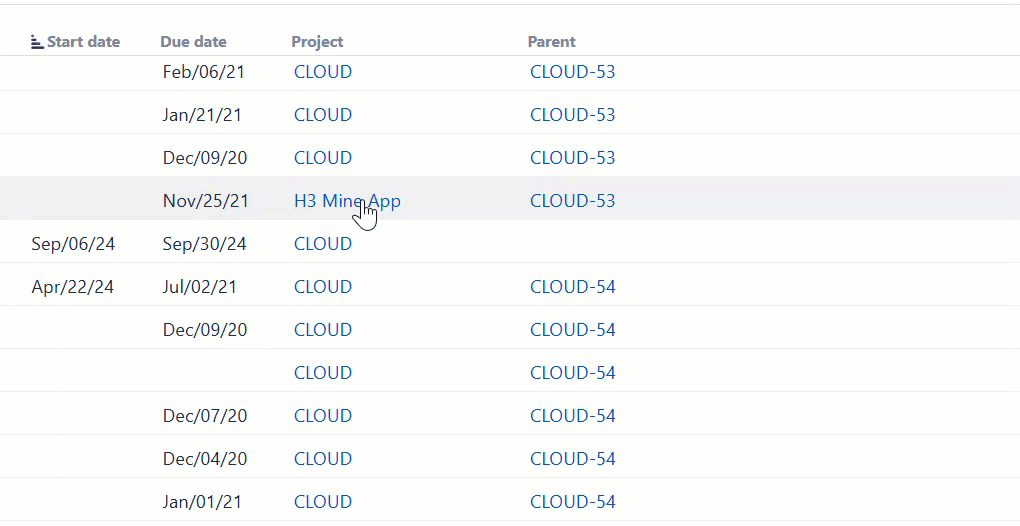
Task: Open CLOUD-54 parent in the Jan/01/21 row
Action: tap(572, 502)
